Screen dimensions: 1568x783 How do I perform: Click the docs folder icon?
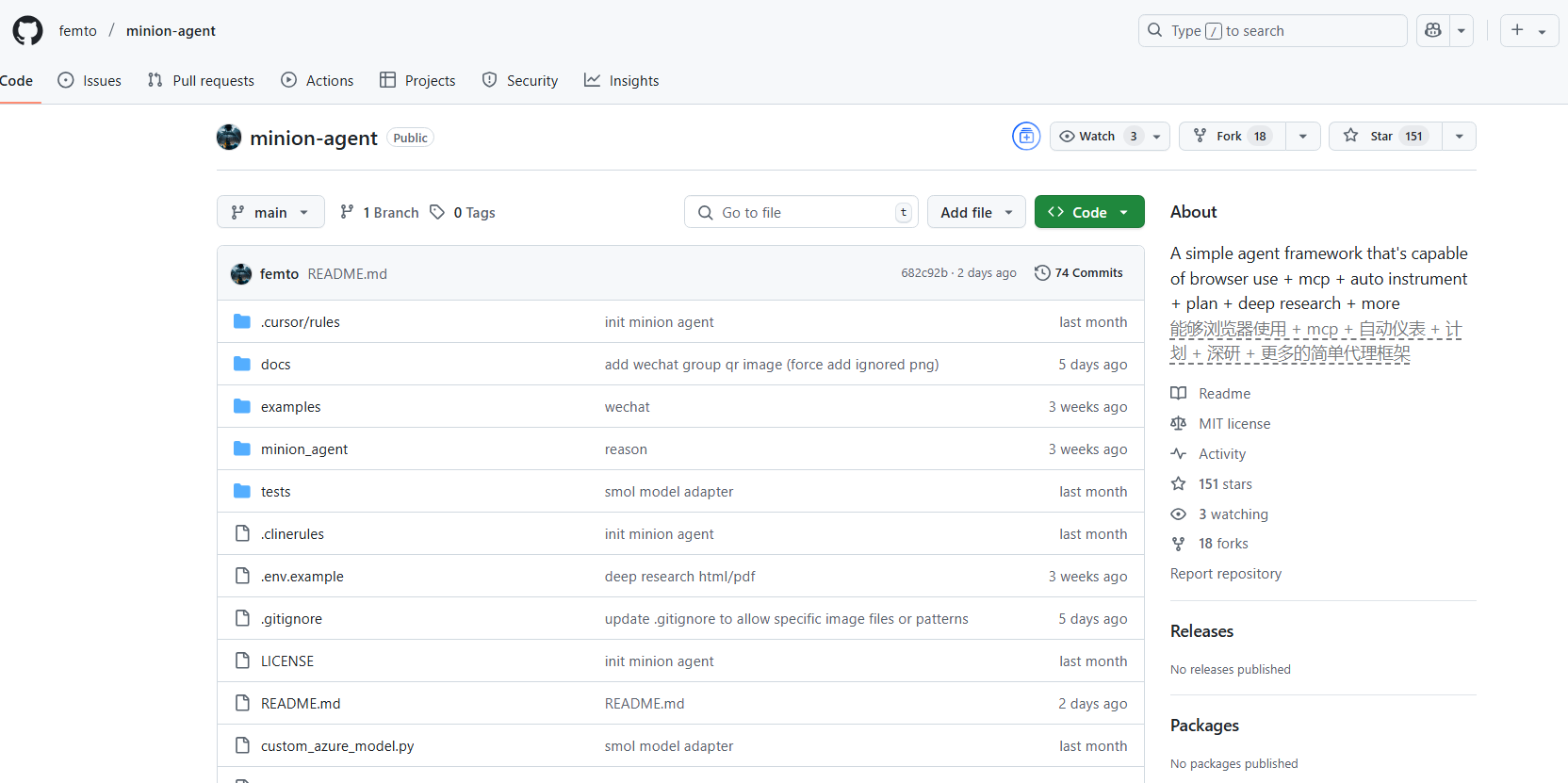[242, 364]
